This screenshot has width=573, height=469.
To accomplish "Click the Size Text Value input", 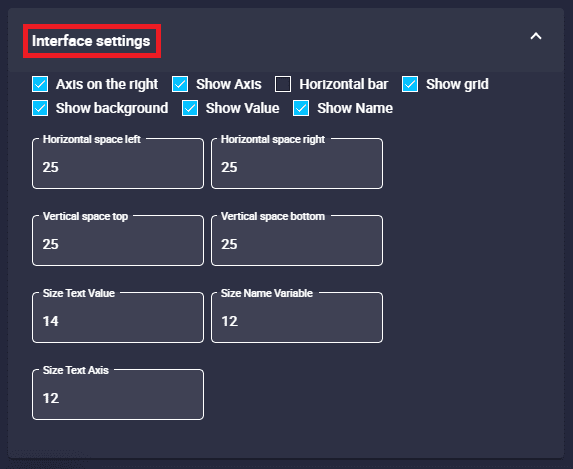I will tap(118, 317).
